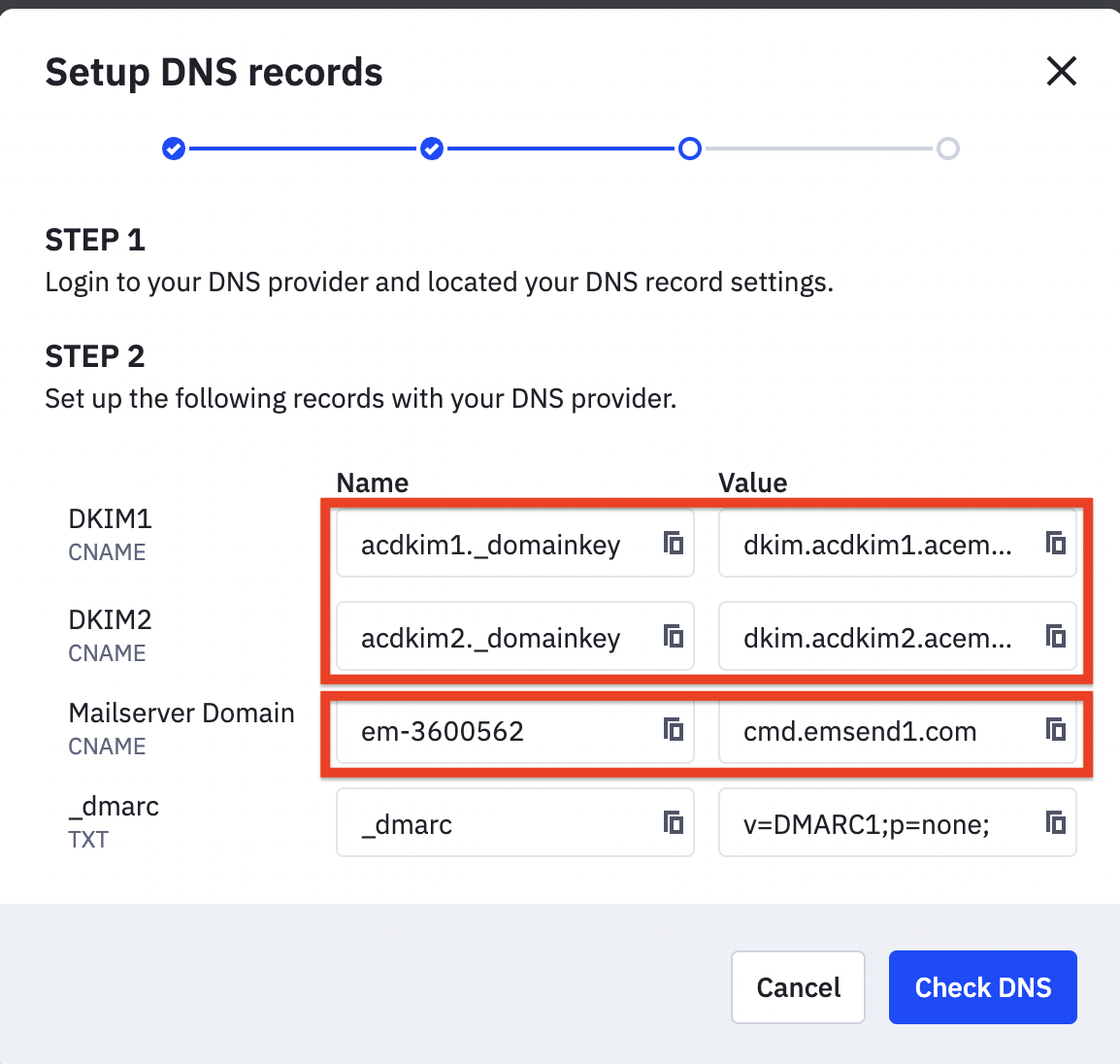Cancel the DNS setup dialog

tap(798, 987)
